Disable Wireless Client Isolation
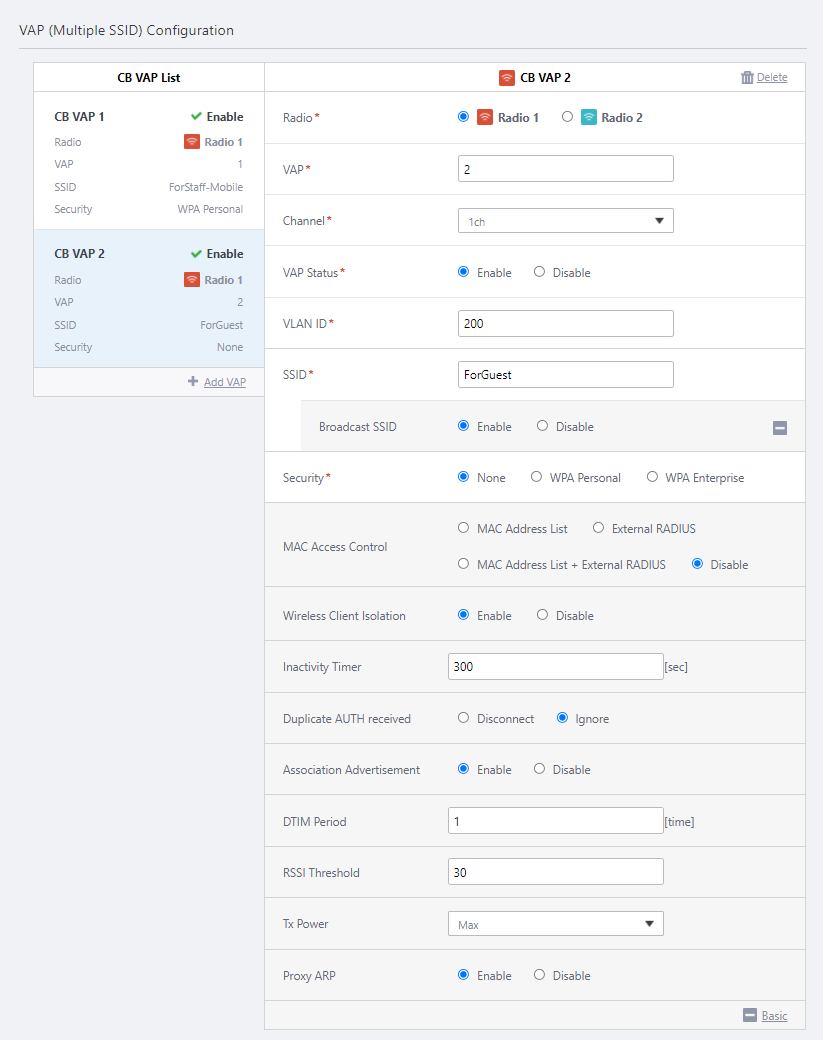Image resolution: width=823 pixels, height=1040 pixels. pos(542,615)
